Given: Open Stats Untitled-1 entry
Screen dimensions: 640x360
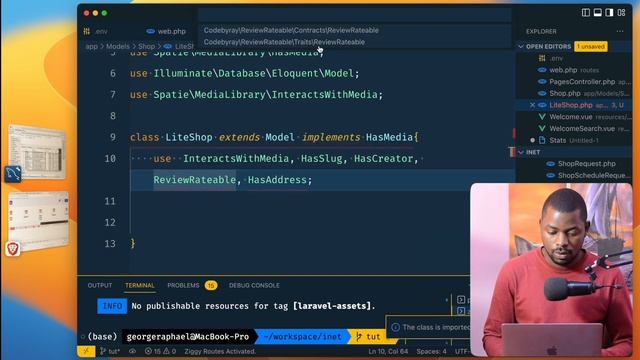Looking at the screenshot, I should (574, 140).
